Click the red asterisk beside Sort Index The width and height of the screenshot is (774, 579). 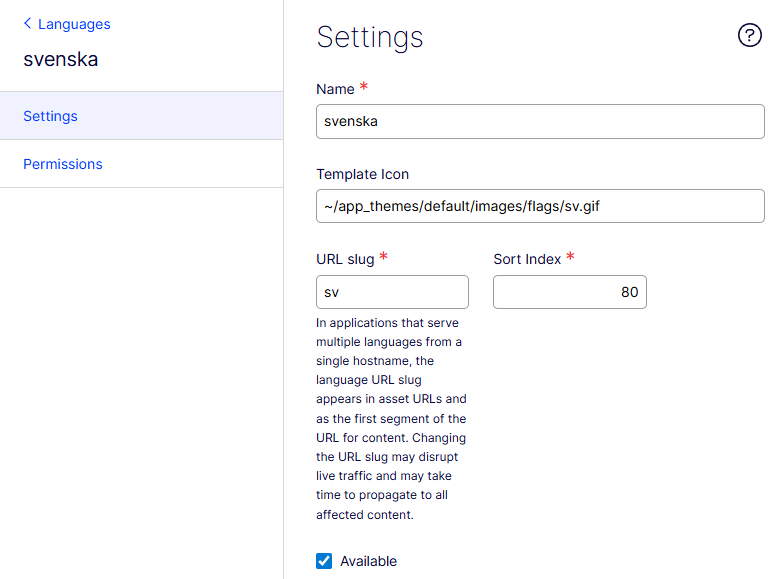pos(570,258)
